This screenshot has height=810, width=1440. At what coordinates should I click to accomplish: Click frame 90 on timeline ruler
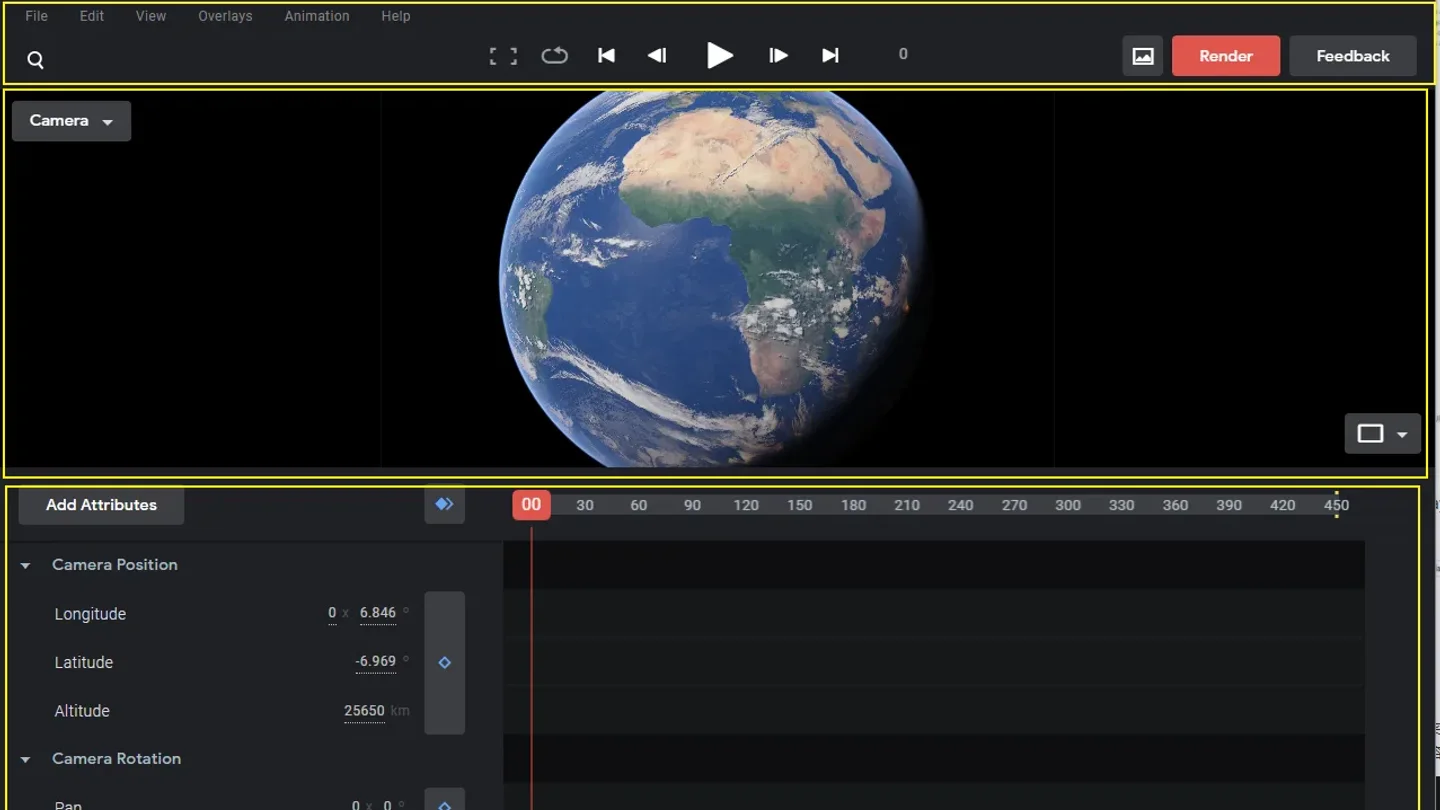coord(692,506)
